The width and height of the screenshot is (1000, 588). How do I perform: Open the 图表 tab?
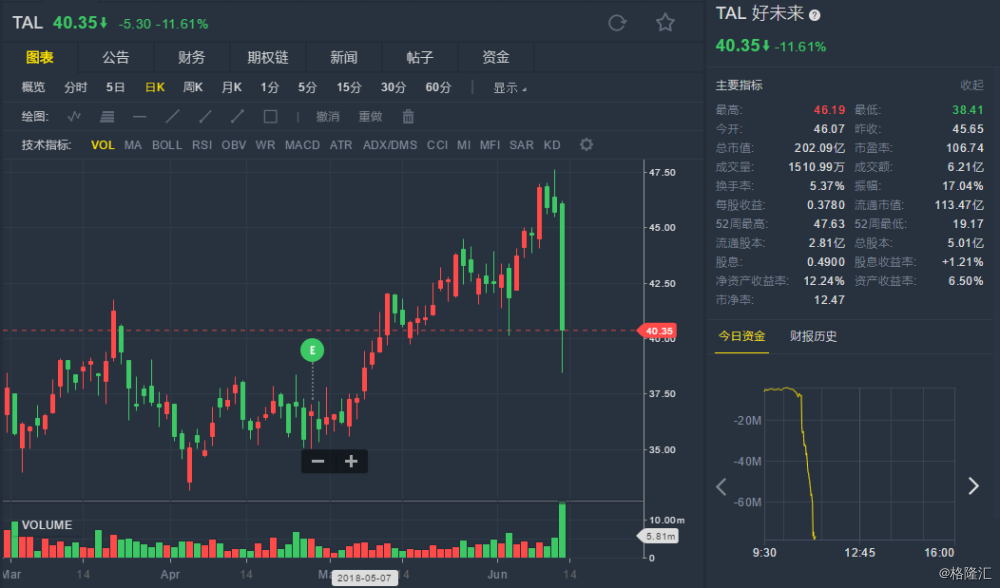pyautogui.click(x=40, y=57)
